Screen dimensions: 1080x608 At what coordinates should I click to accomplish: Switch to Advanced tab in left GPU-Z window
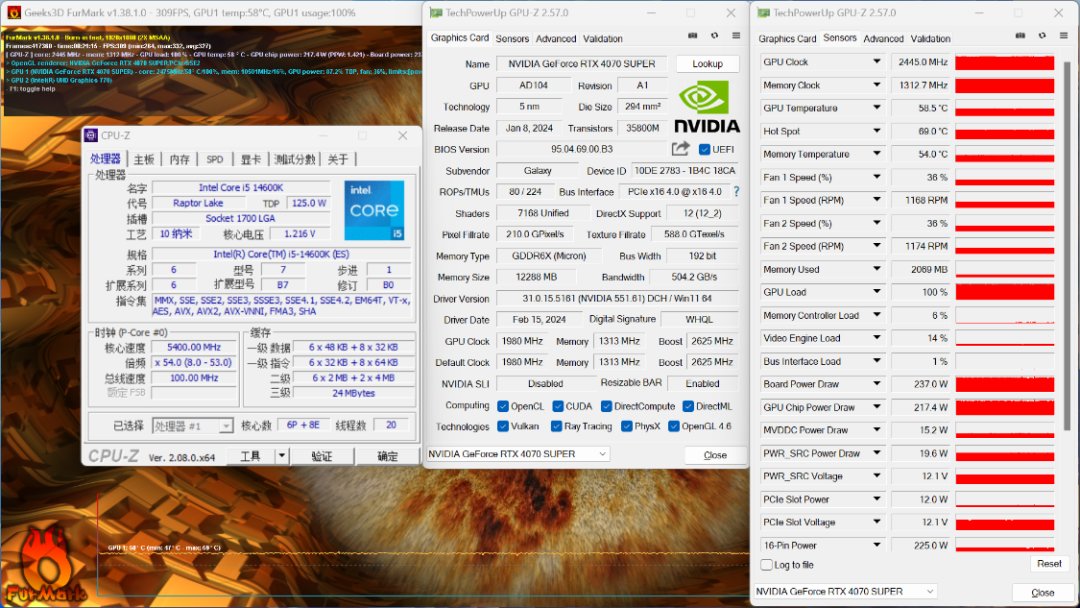point(556,39)
